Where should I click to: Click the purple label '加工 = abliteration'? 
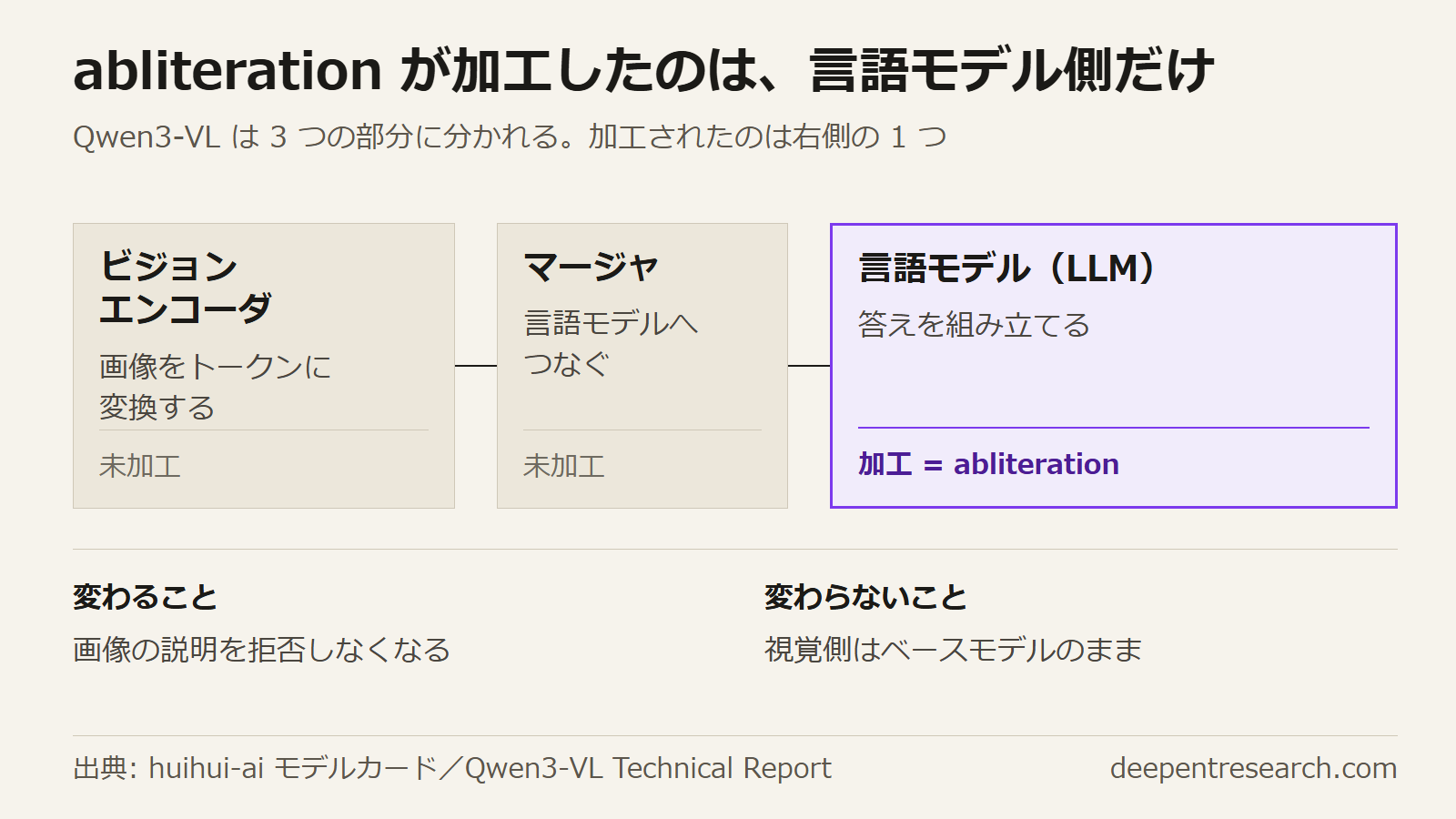tap(988, 464)
